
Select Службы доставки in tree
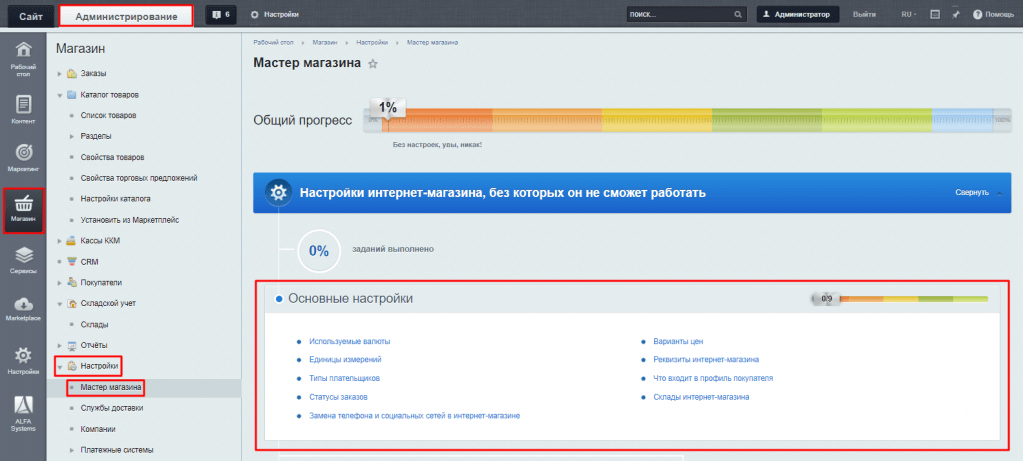click(112, 408)
